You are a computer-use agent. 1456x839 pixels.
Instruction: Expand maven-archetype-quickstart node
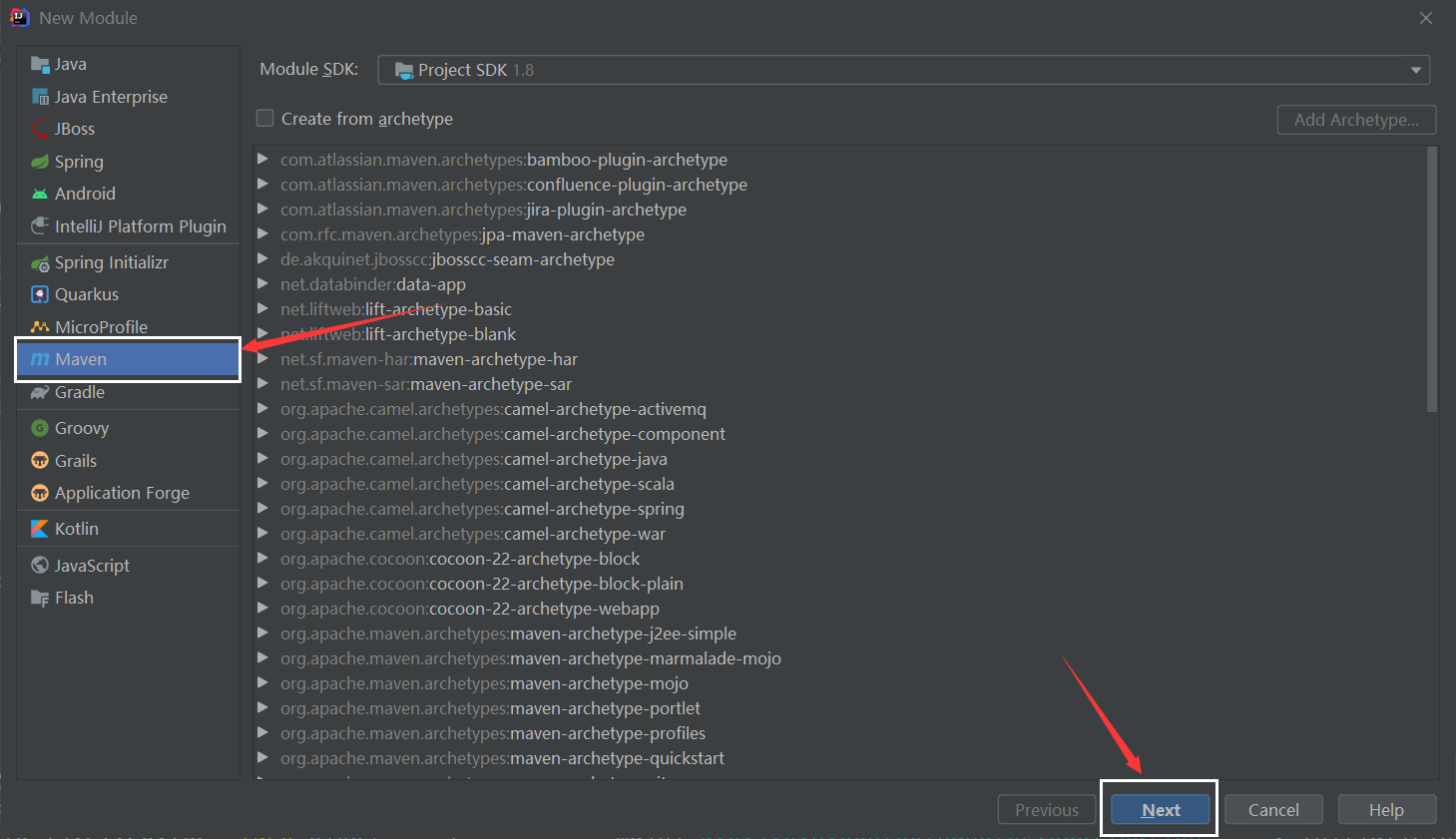click(x=262, y=757)
